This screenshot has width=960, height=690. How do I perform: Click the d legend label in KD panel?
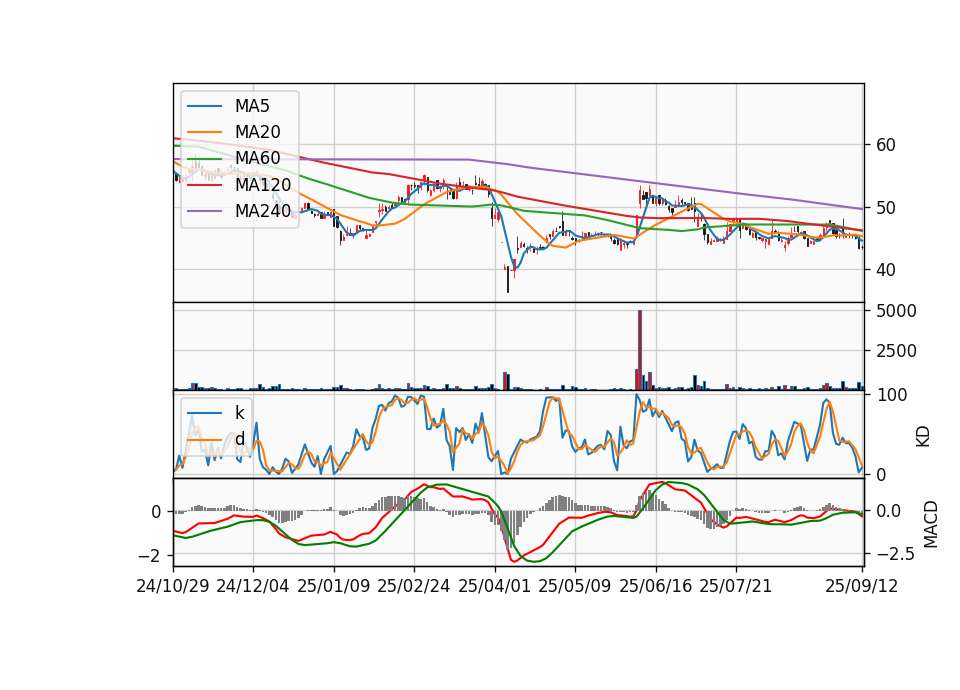pos(239,439)
